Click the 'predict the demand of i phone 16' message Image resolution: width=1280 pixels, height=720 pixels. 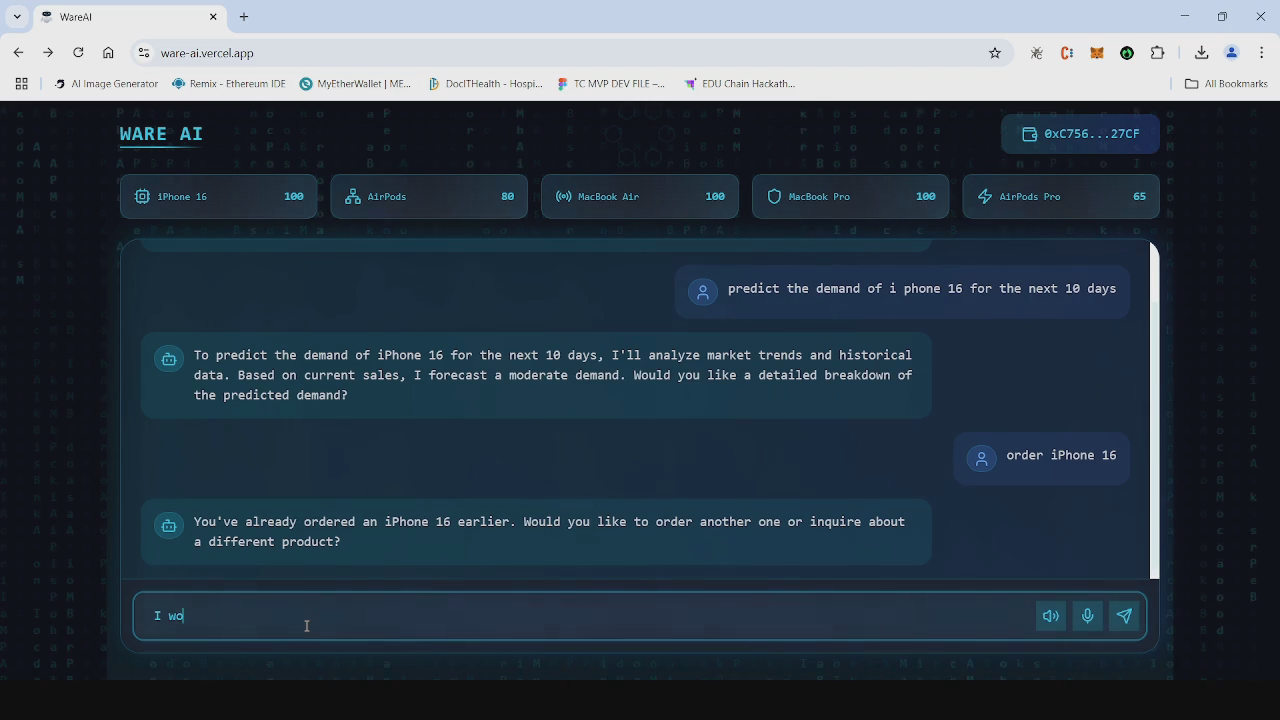(922, 288)
